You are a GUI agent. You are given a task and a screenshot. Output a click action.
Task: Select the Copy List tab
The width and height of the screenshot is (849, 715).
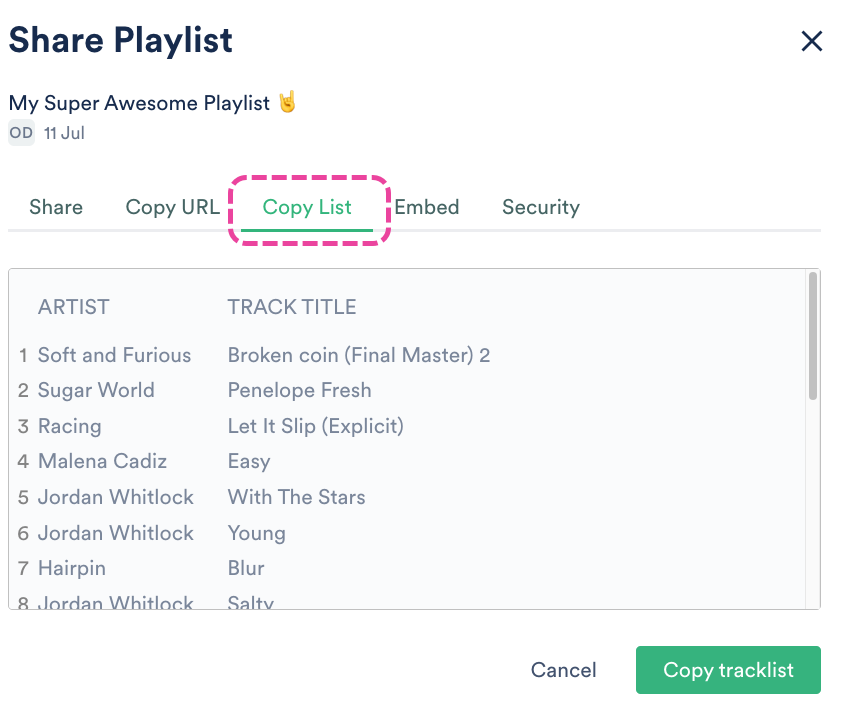307,207
